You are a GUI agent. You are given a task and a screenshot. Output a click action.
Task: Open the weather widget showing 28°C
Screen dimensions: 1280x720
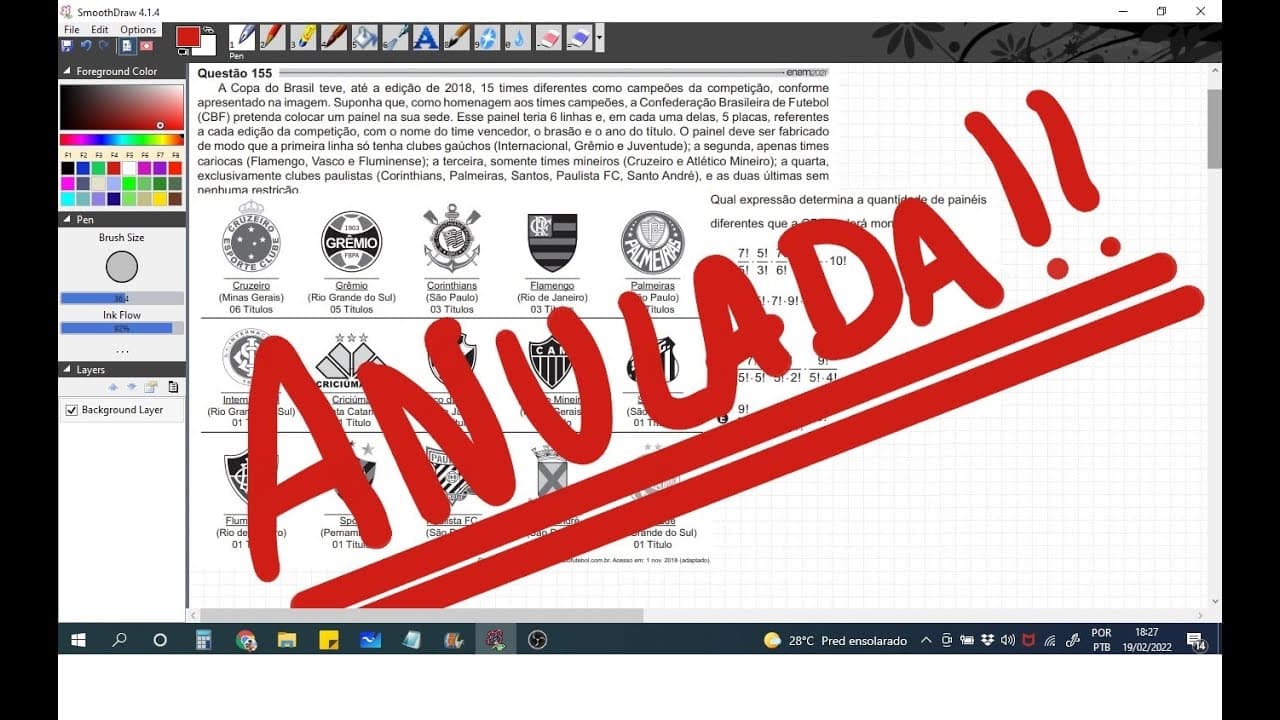[835, 640]
